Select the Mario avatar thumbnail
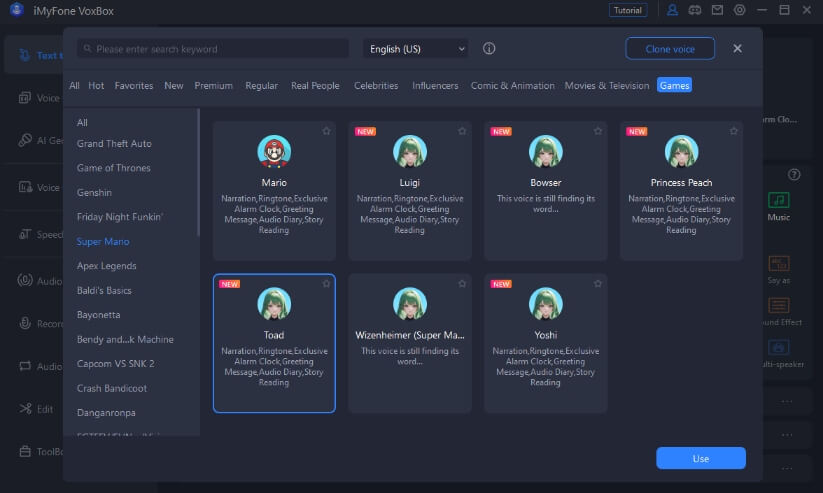Screen dimensions: 823x493 coord(274,151)
